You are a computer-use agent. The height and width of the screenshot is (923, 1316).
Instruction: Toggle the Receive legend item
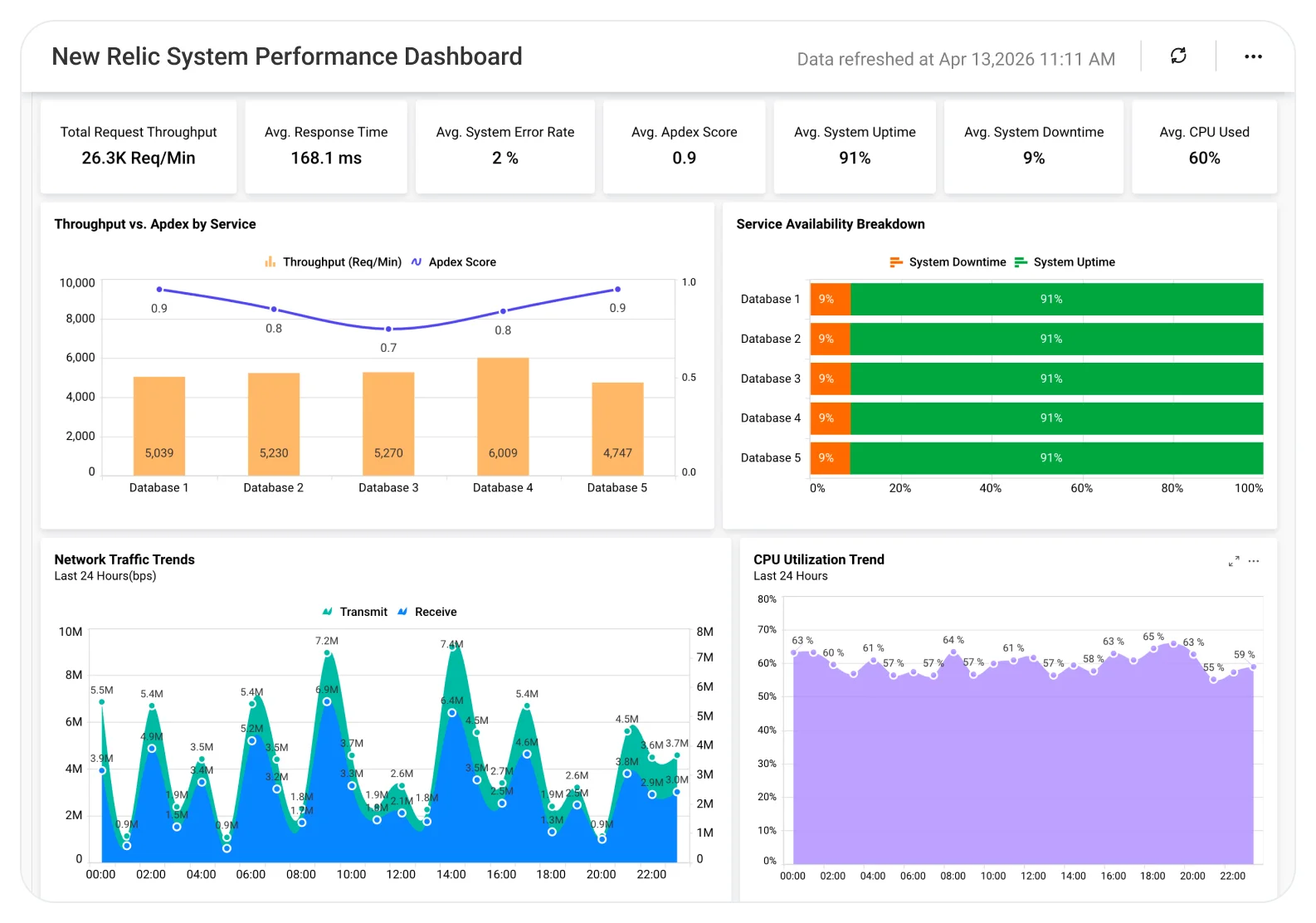(x=426, y=612)
